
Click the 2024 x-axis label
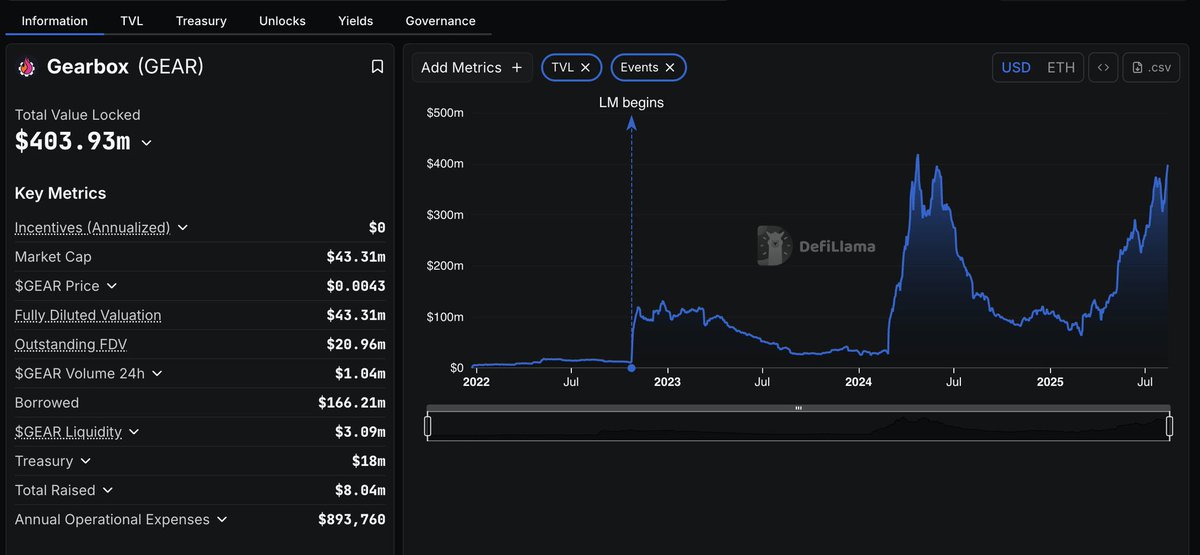pos(858,382)
